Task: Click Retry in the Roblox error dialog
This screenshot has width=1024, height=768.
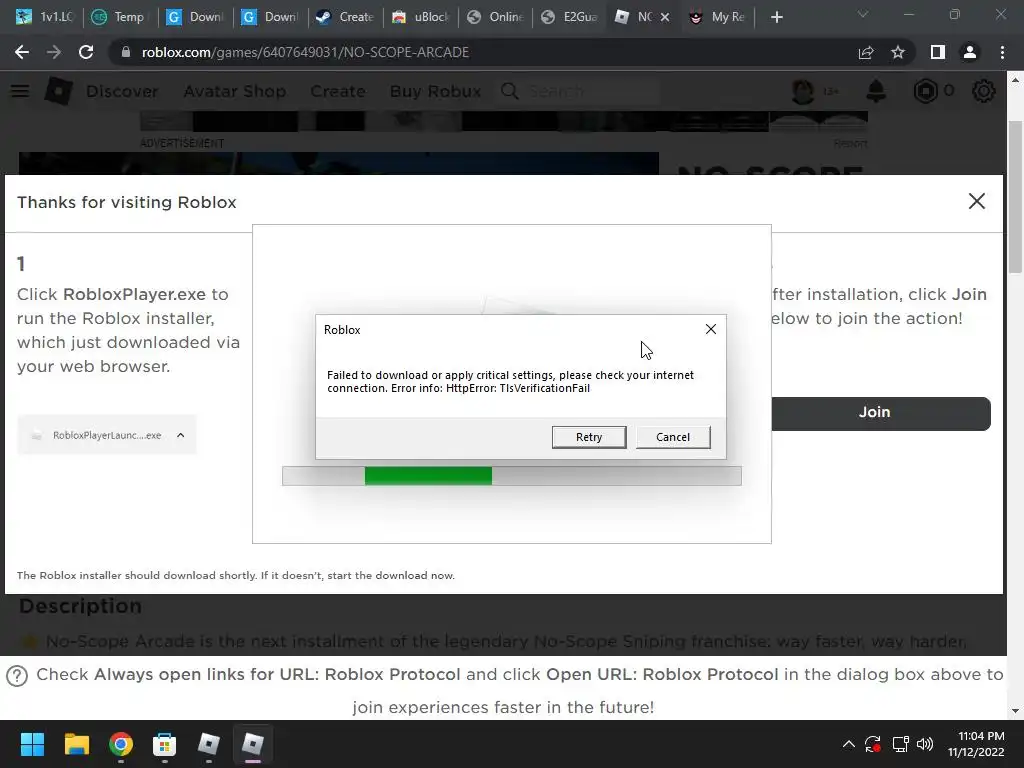Action: point(588,437)
